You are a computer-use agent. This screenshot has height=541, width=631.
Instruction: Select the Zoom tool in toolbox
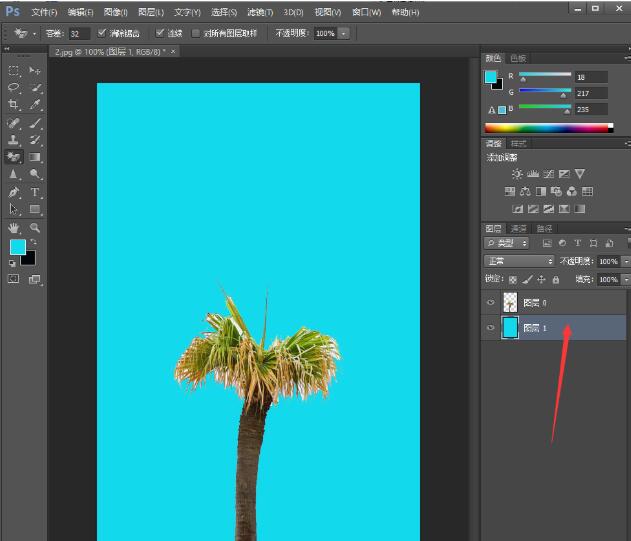click(x=35, y=228)
